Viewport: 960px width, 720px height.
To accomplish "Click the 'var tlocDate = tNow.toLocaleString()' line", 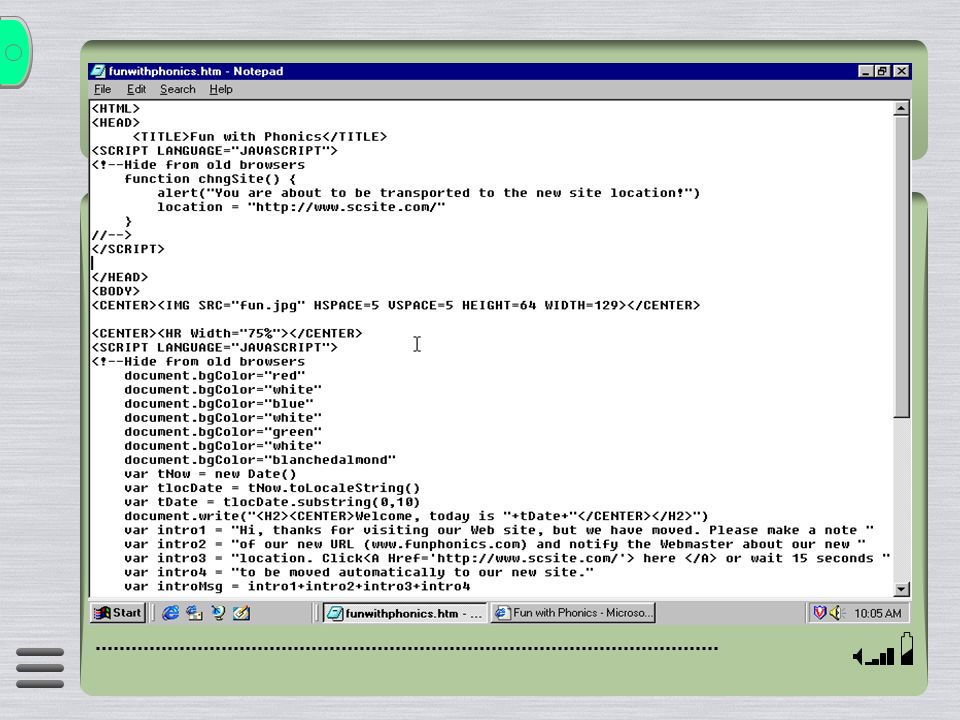I will (272, 489).
